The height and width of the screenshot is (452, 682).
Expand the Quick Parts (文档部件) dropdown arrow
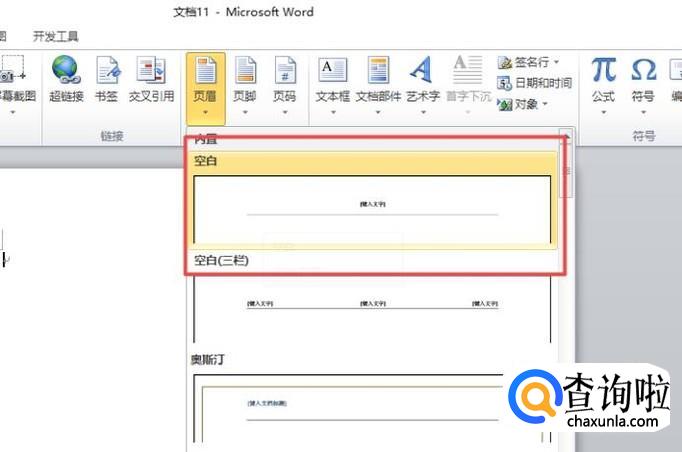[x=378, y=112]
